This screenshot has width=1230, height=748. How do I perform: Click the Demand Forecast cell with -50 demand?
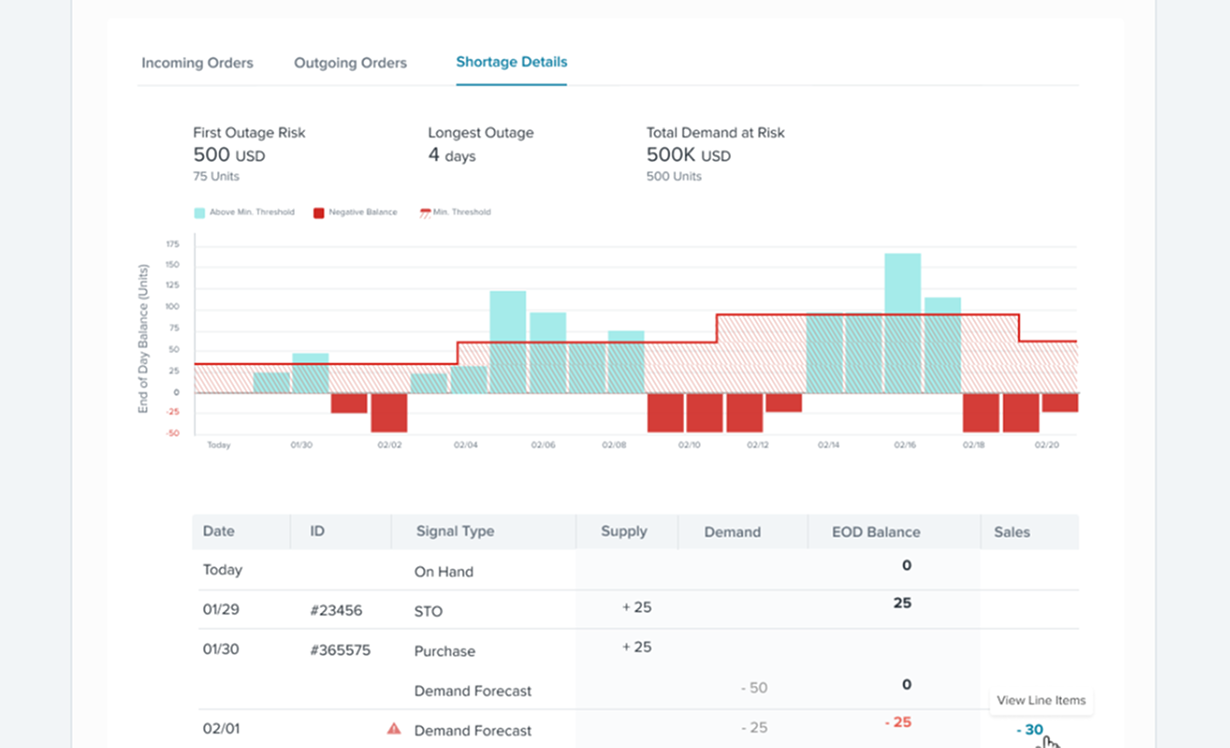tap(473, 691)
